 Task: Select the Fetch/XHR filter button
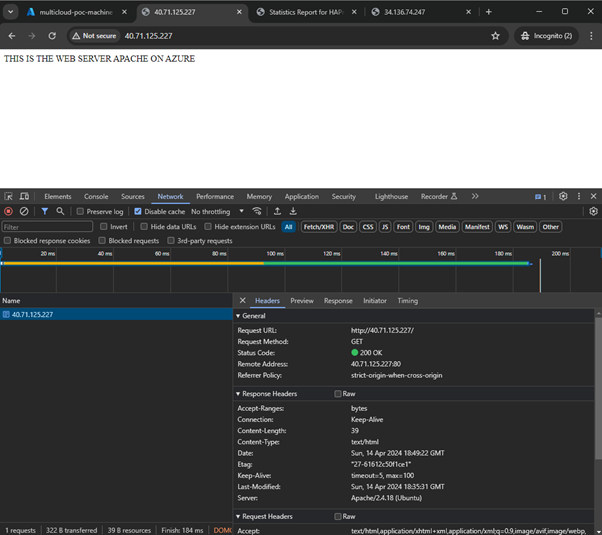point(318,227)
